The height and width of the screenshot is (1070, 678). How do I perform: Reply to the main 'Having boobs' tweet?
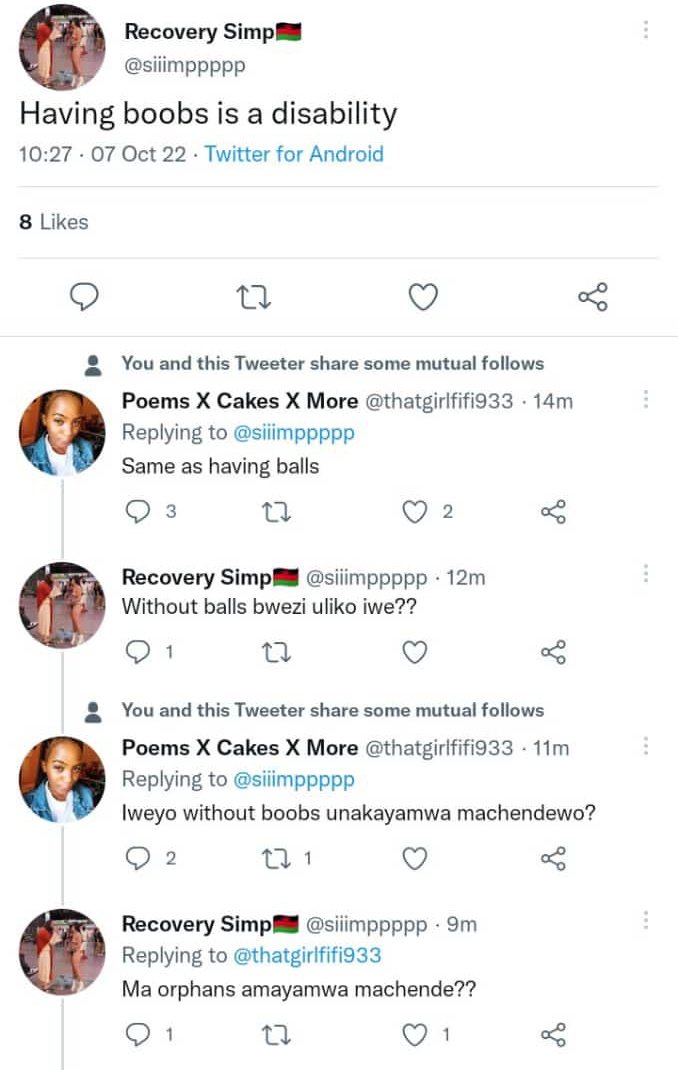pyautogui.click(x=85, y=297)
